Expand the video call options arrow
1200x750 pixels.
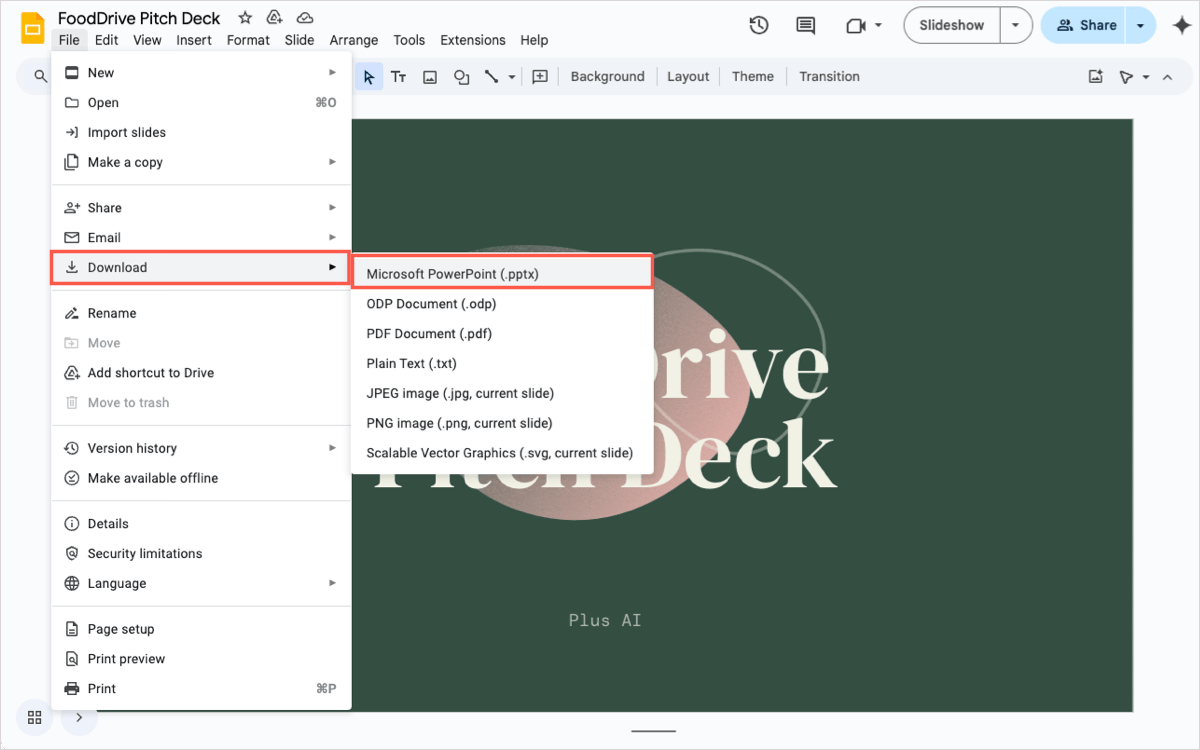878,25
